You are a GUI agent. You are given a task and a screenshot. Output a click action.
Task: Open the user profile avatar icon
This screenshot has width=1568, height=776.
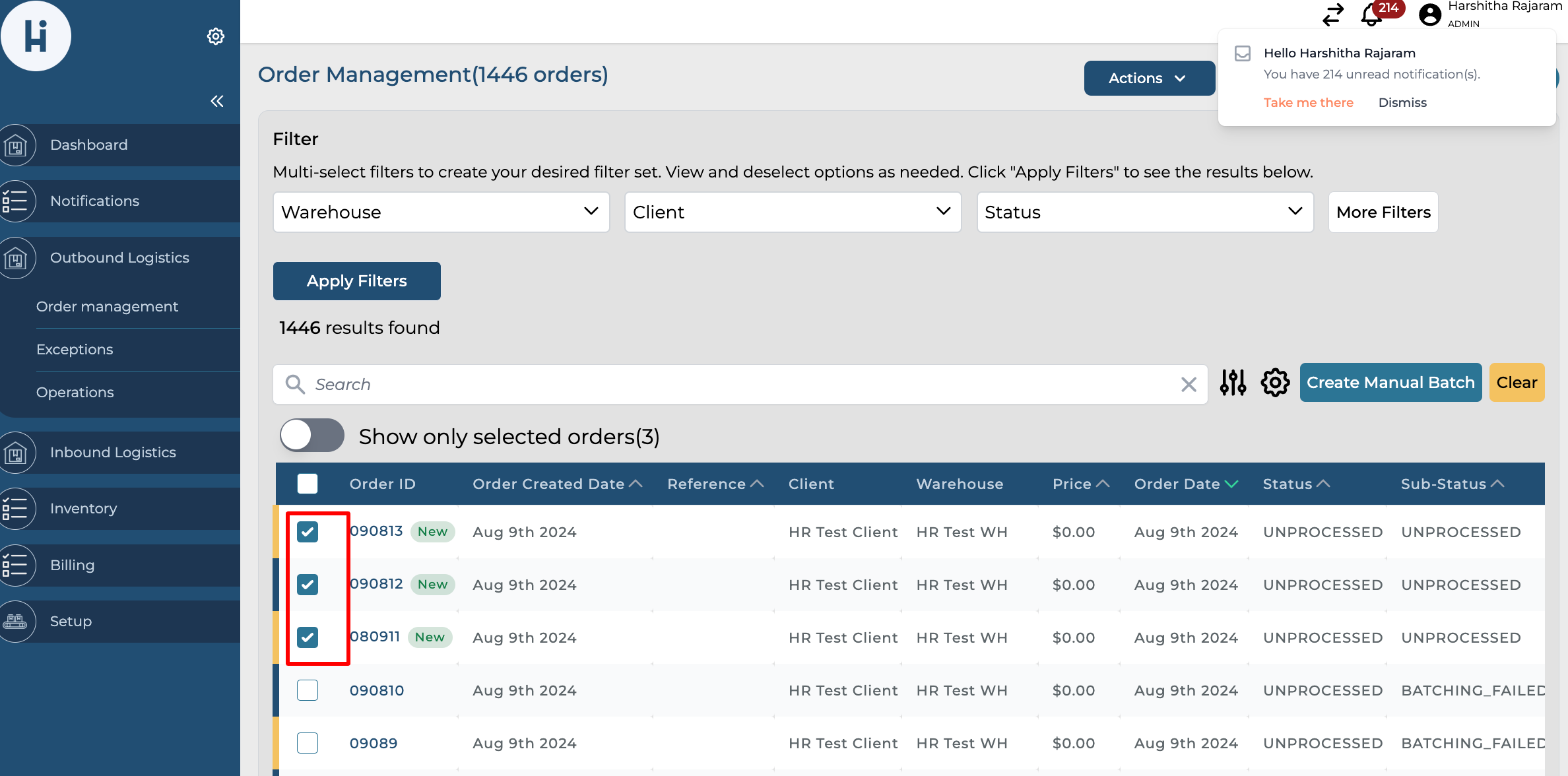(x=1430, y=15)
